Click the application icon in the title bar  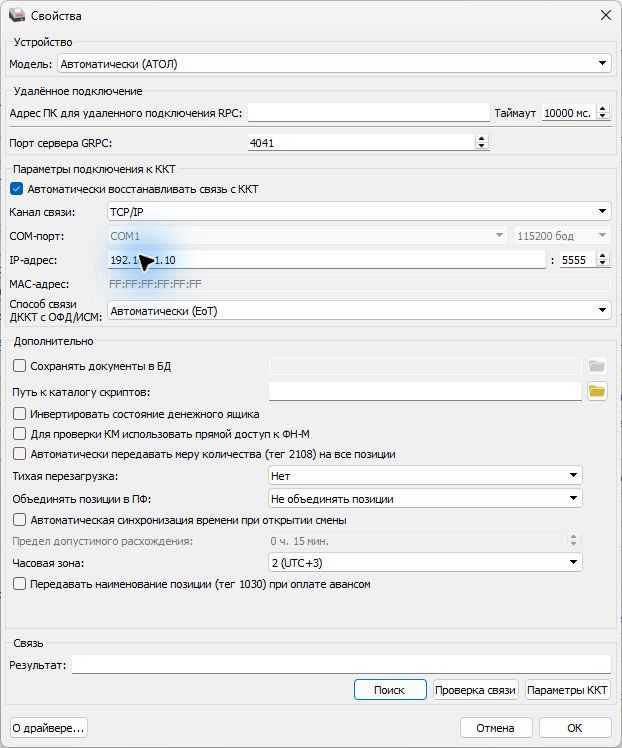tap(17, 15)
